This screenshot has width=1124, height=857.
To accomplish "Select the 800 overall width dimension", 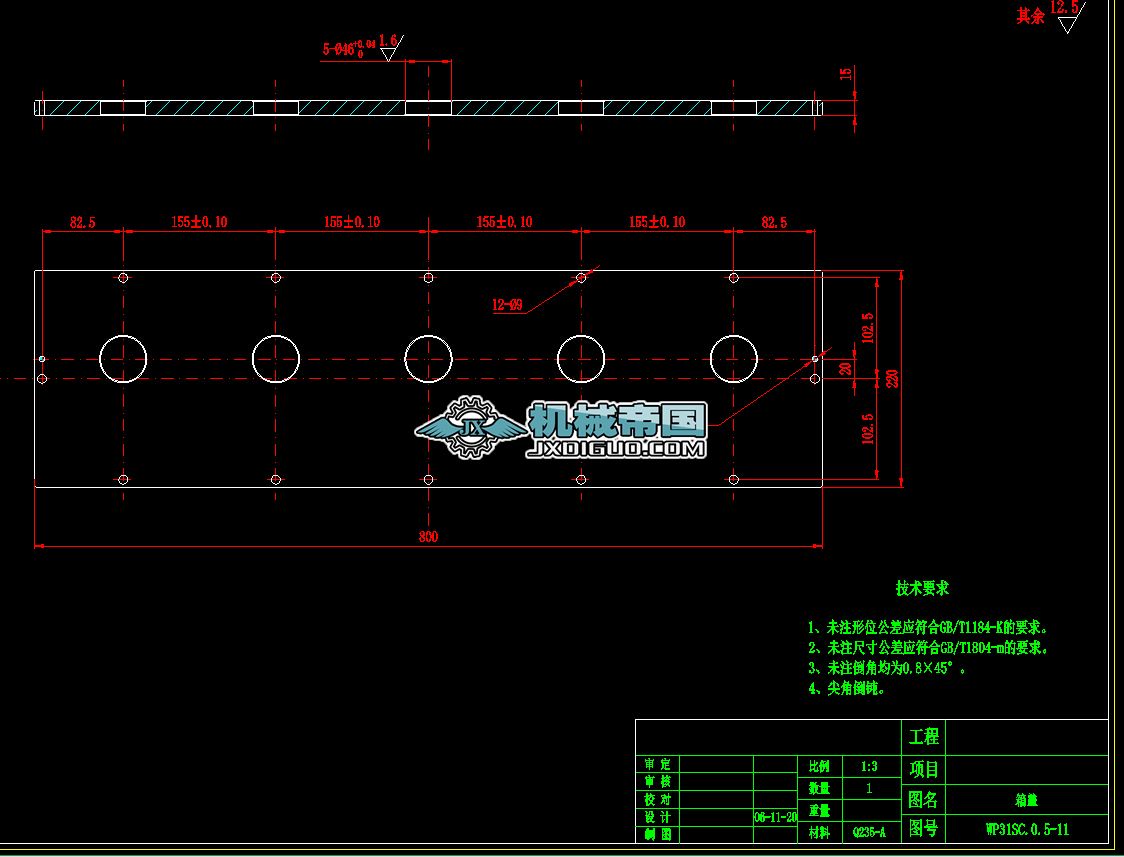I will pyautogui.click(x=427, y=536).
